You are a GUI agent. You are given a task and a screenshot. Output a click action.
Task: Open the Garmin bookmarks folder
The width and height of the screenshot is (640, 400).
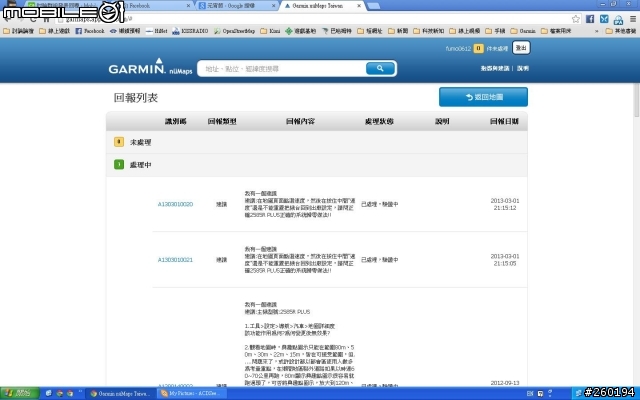tap(523, 31)
